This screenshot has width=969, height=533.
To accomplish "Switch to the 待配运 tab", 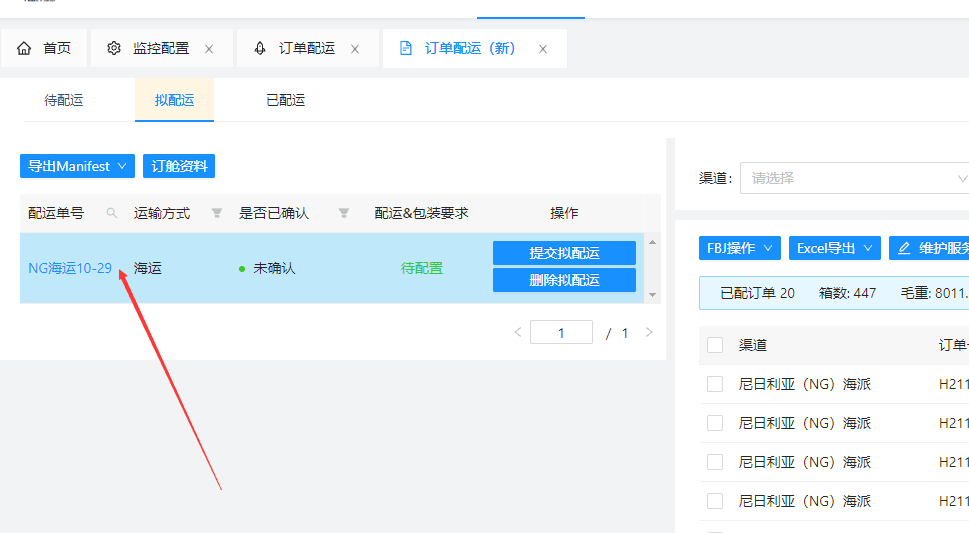I will tap(64, 100).
